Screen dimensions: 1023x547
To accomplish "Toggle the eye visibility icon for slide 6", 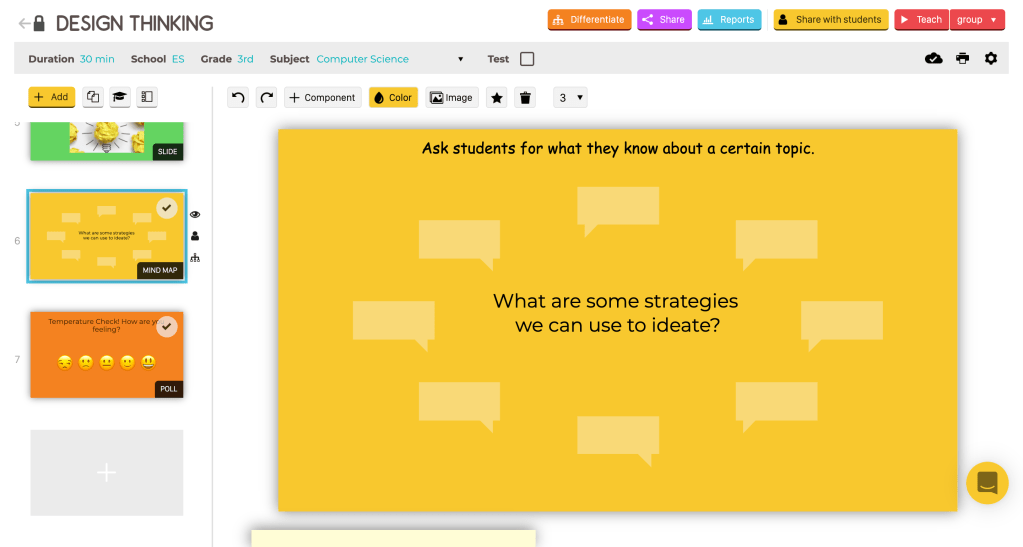I will click(195, 214).
